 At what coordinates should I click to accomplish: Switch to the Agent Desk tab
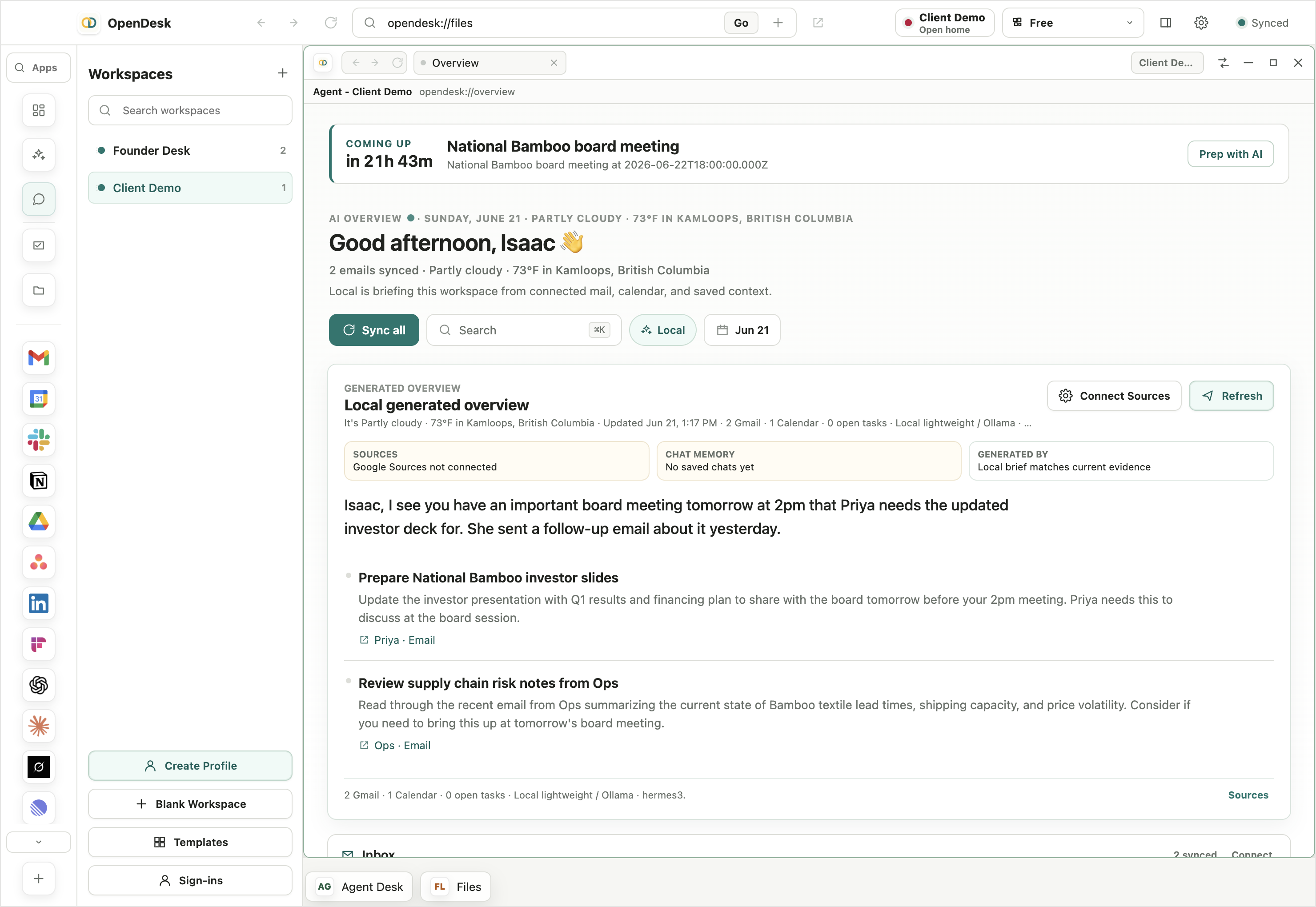click(x=359, y=887)
